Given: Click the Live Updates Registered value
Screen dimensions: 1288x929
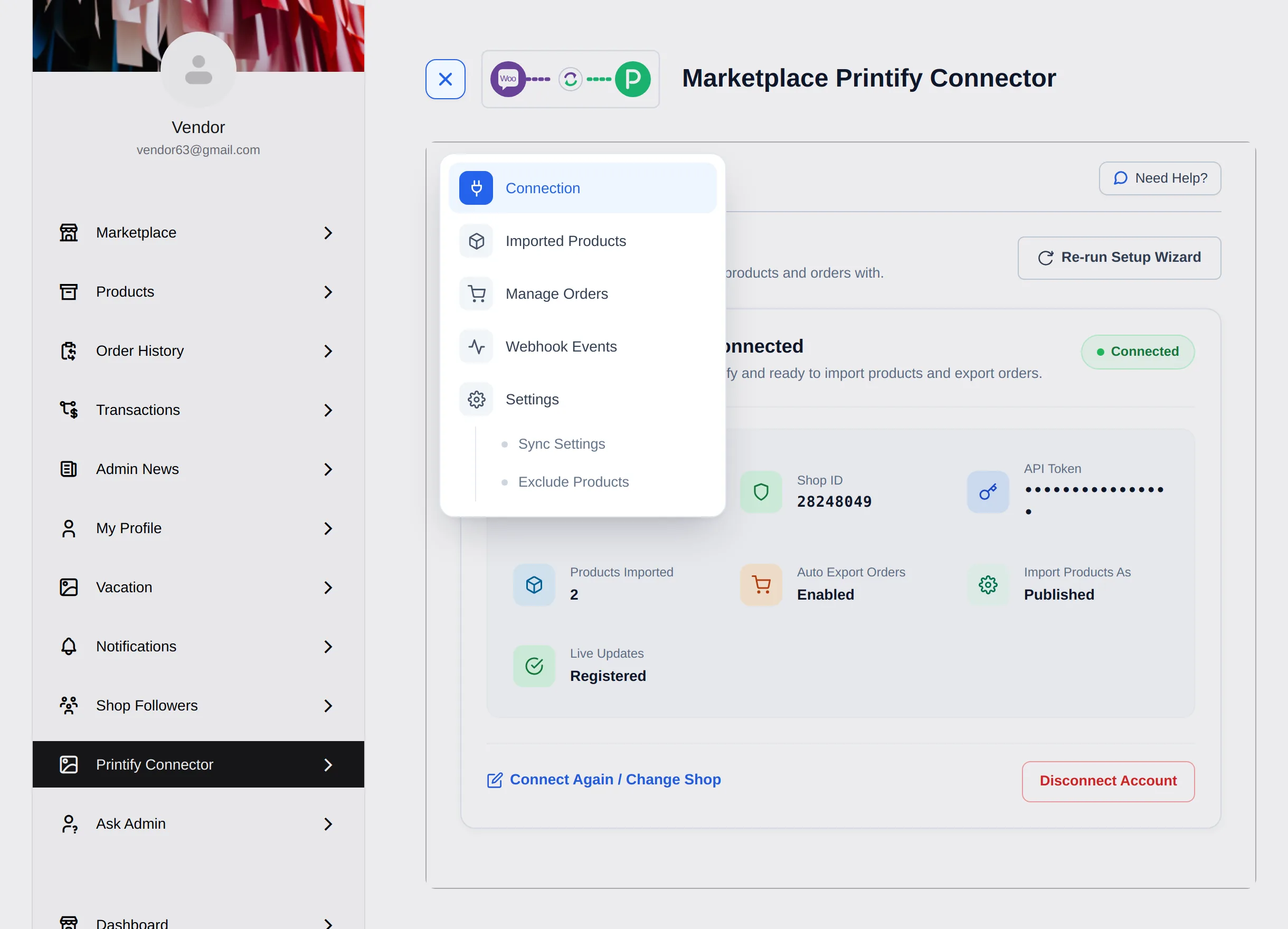Looking at the screenshot, I should click(x=608, y=676).
